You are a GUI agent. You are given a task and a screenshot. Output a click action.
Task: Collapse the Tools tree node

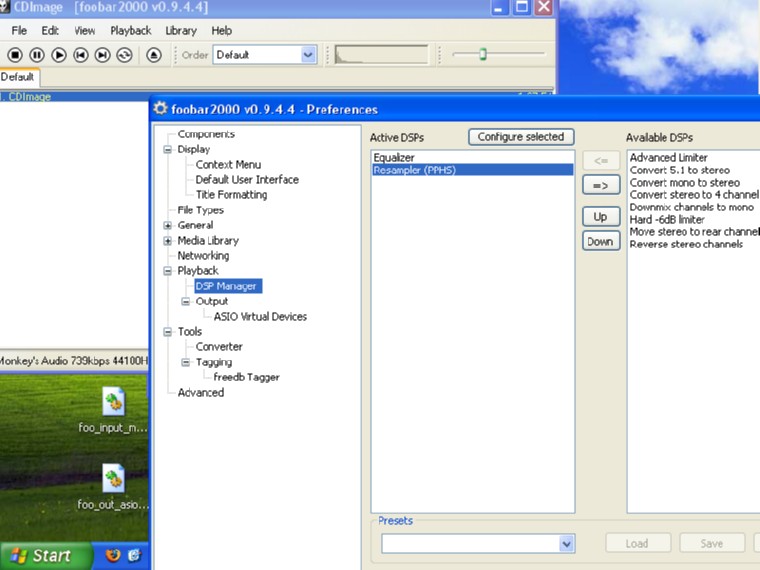(168, 332)
